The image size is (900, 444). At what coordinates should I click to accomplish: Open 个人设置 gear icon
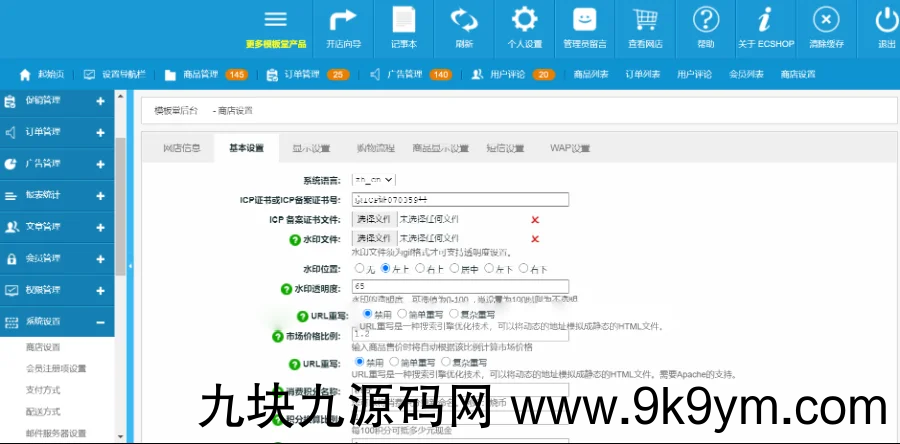(x=524, y=21)
